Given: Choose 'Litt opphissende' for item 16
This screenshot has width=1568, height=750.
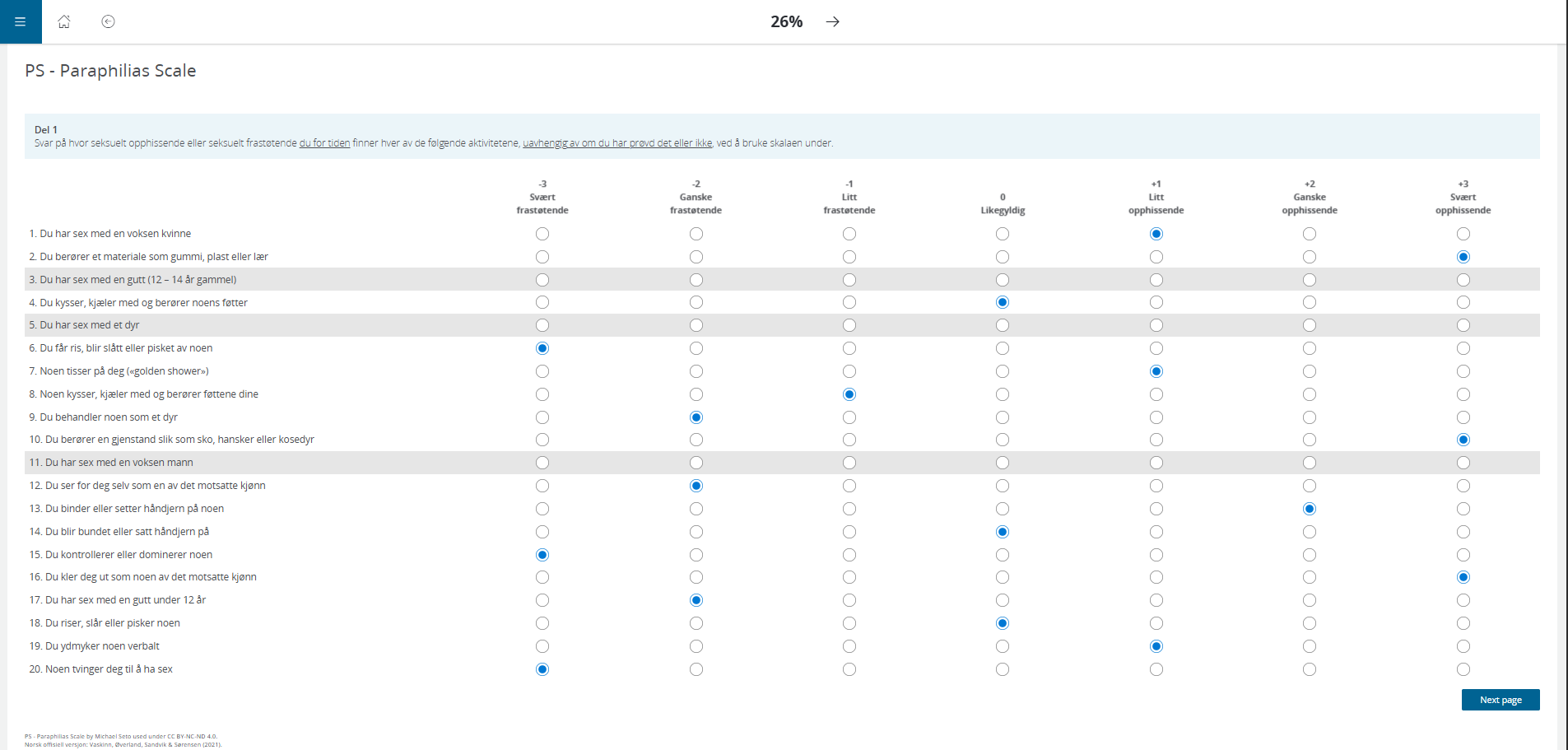Looking at the screenshot, I should (1156, 577).
